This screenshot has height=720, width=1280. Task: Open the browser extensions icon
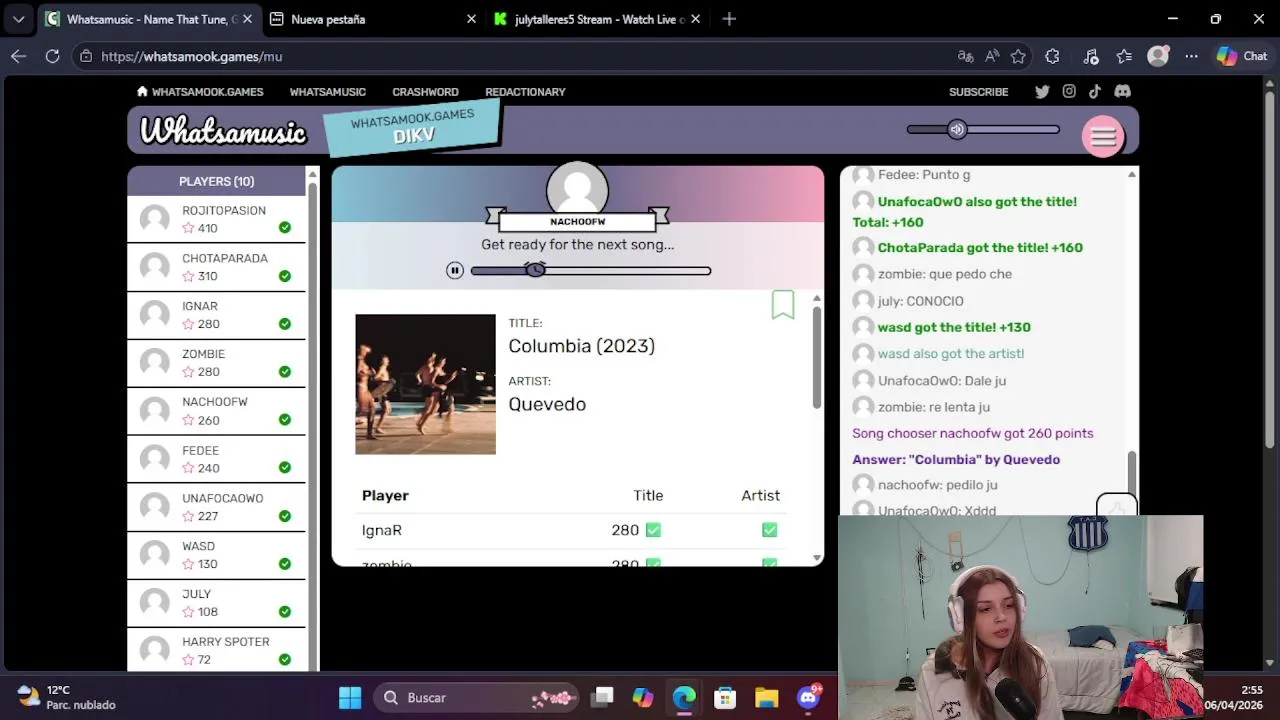pos(1052,56)
